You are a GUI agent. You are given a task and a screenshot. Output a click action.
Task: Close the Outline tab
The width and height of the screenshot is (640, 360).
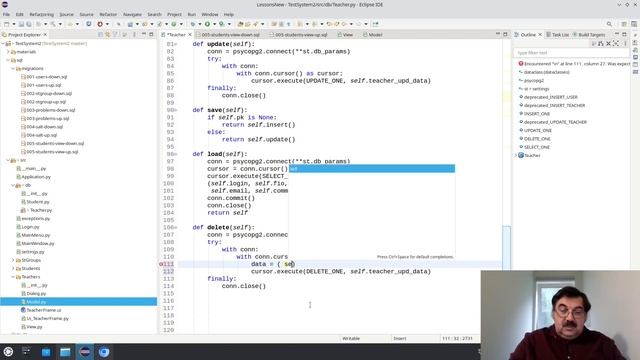pos(540,35)
